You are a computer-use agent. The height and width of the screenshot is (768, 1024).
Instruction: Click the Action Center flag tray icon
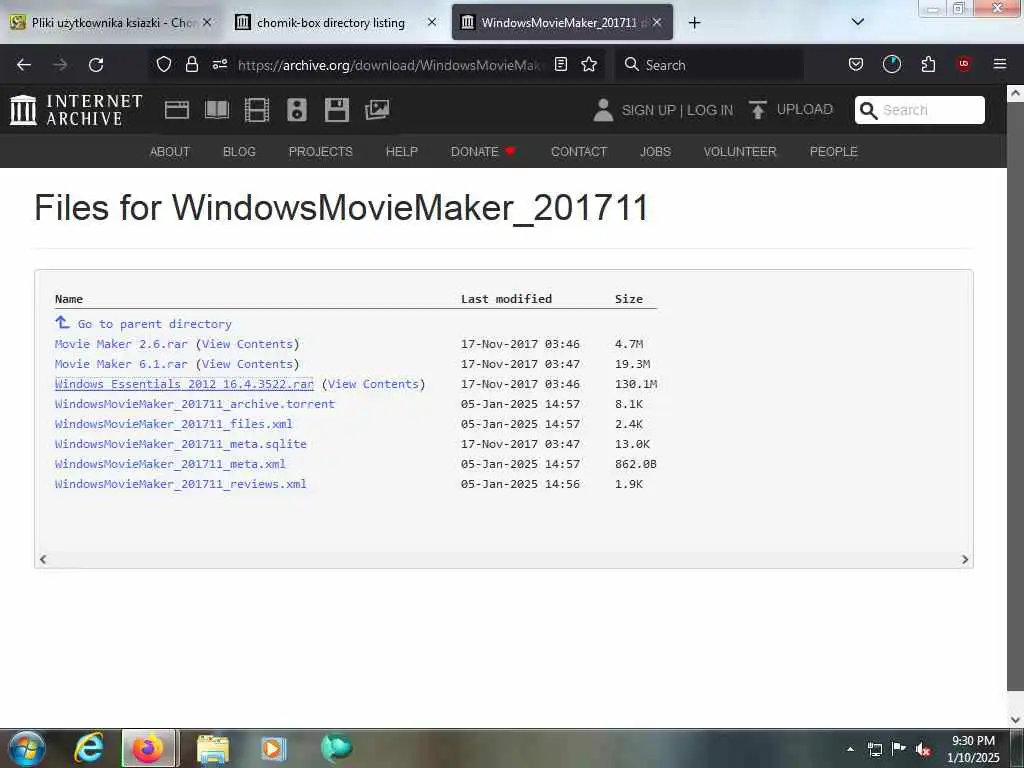(x=899, y=748)
